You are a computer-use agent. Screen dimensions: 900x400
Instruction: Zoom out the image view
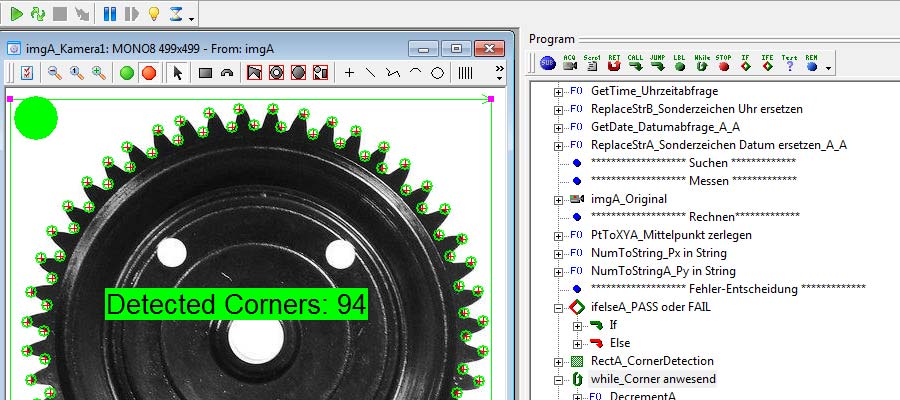(55, 73)
